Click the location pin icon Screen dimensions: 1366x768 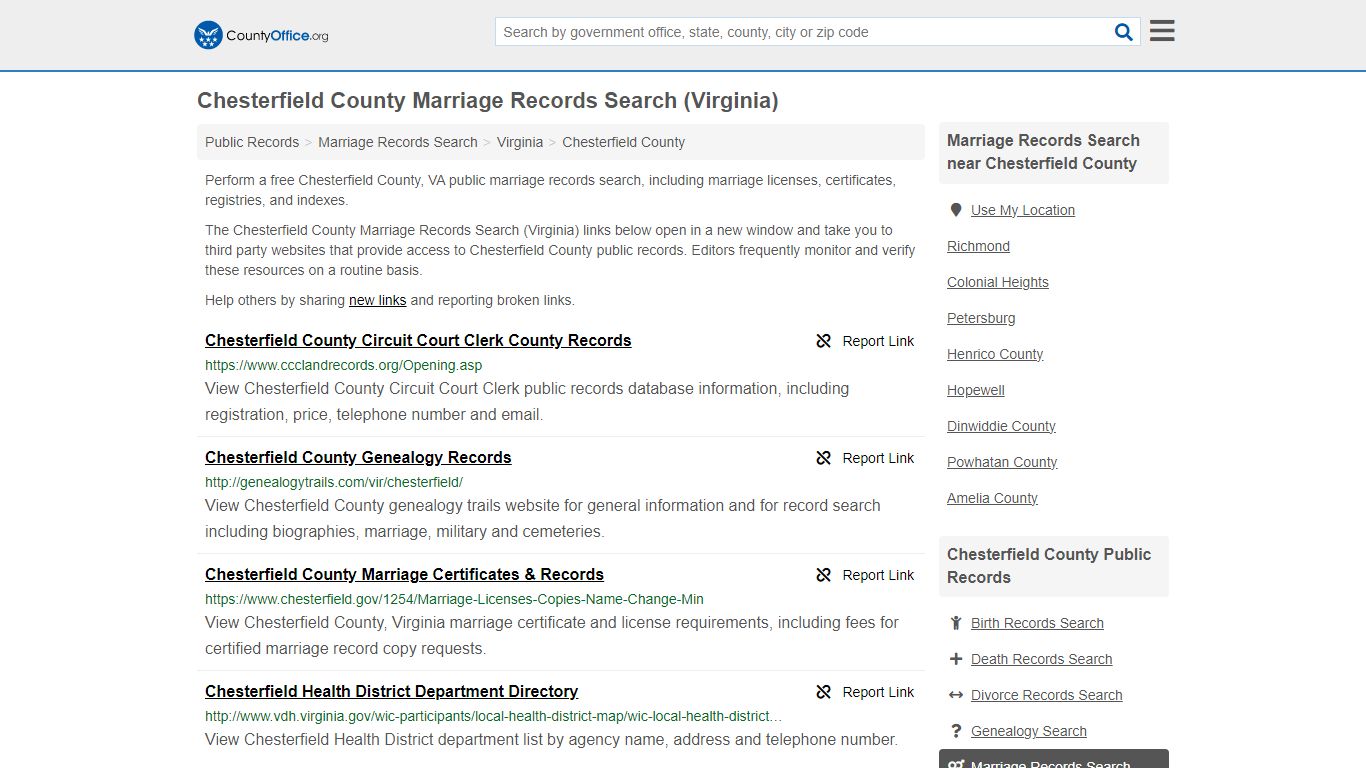click(x=956, y=210)
